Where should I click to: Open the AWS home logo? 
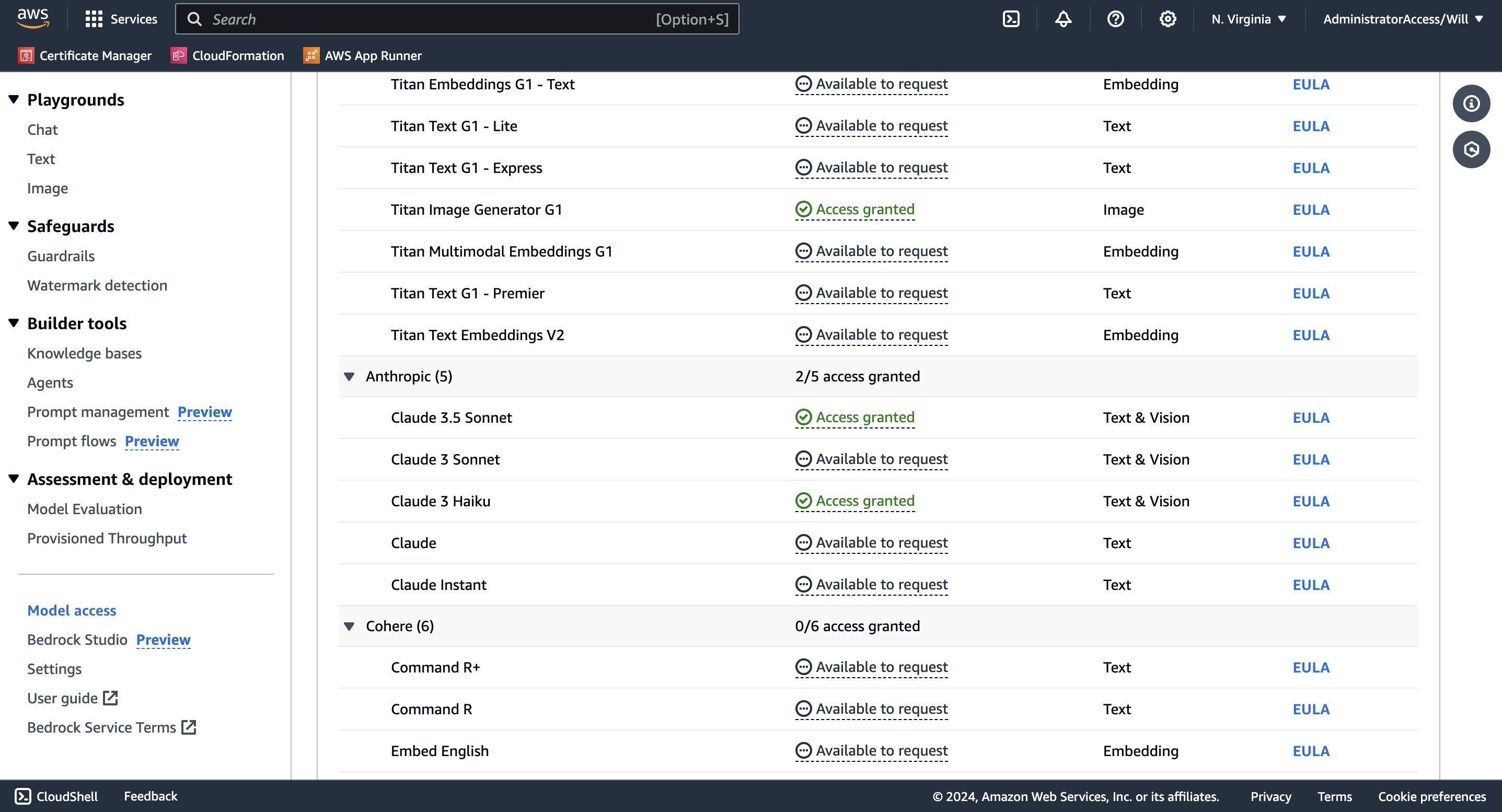33,19
